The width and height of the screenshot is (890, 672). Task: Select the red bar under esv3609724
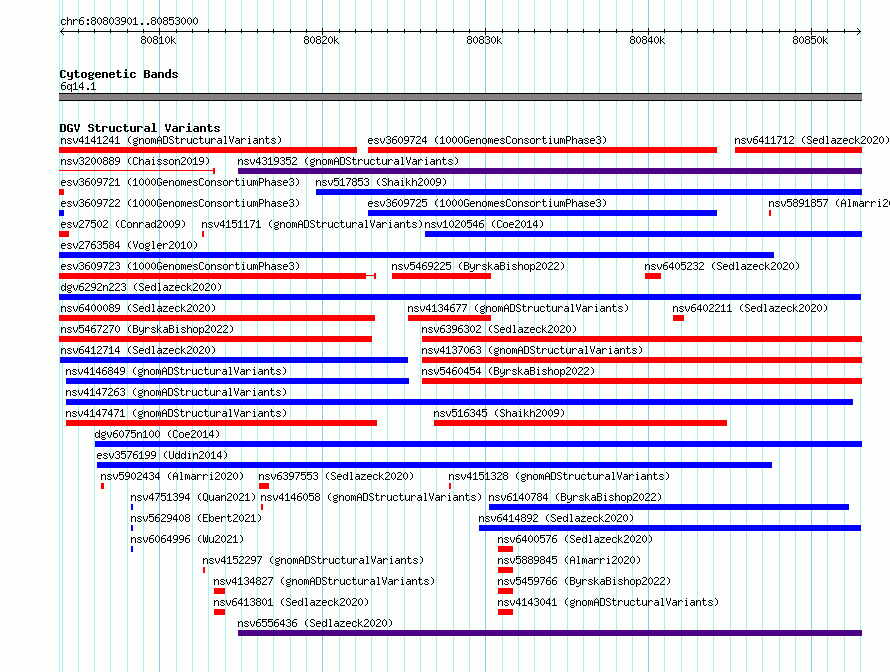coord(542,150)
